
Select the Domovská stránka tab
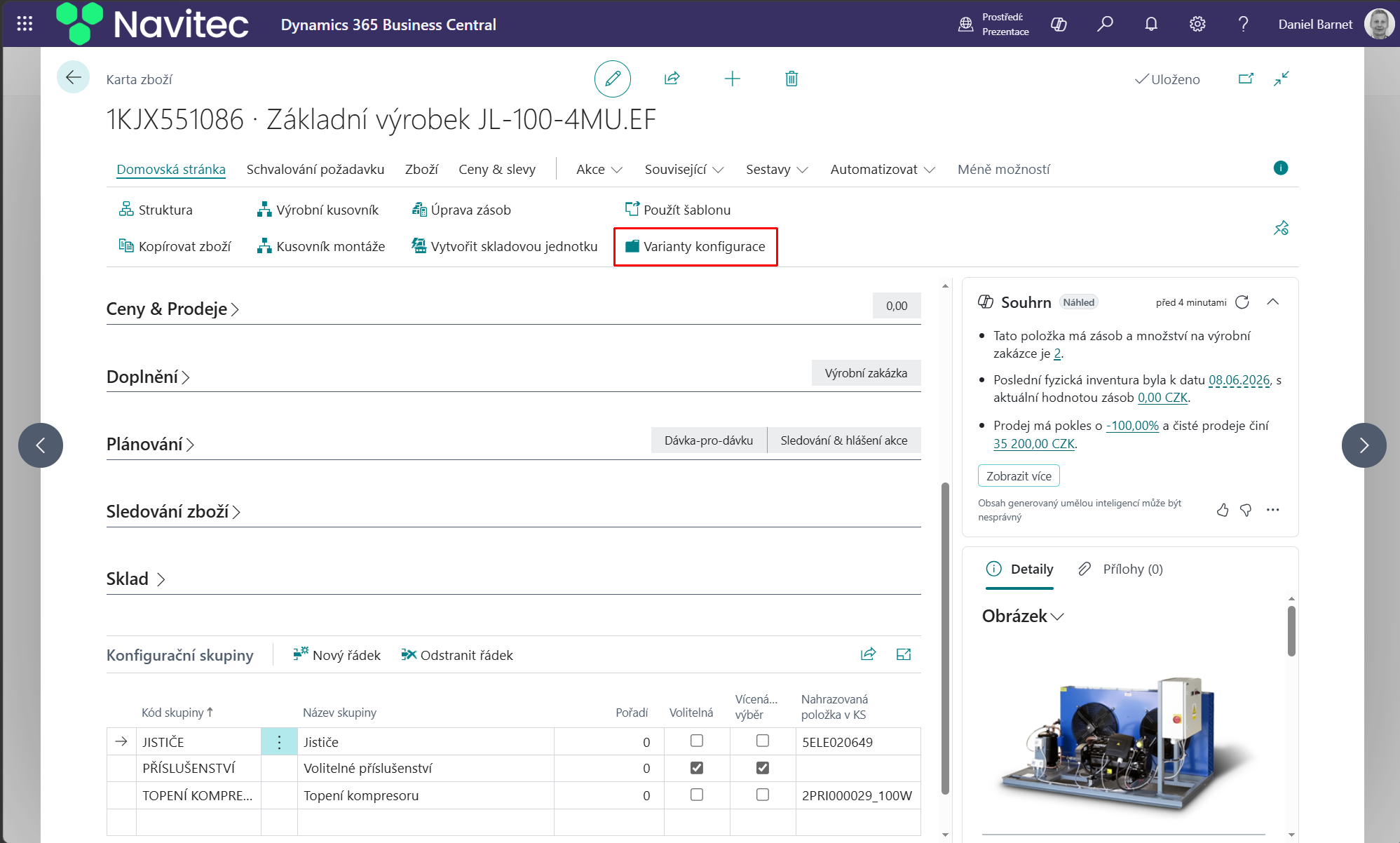coord(171,169)
